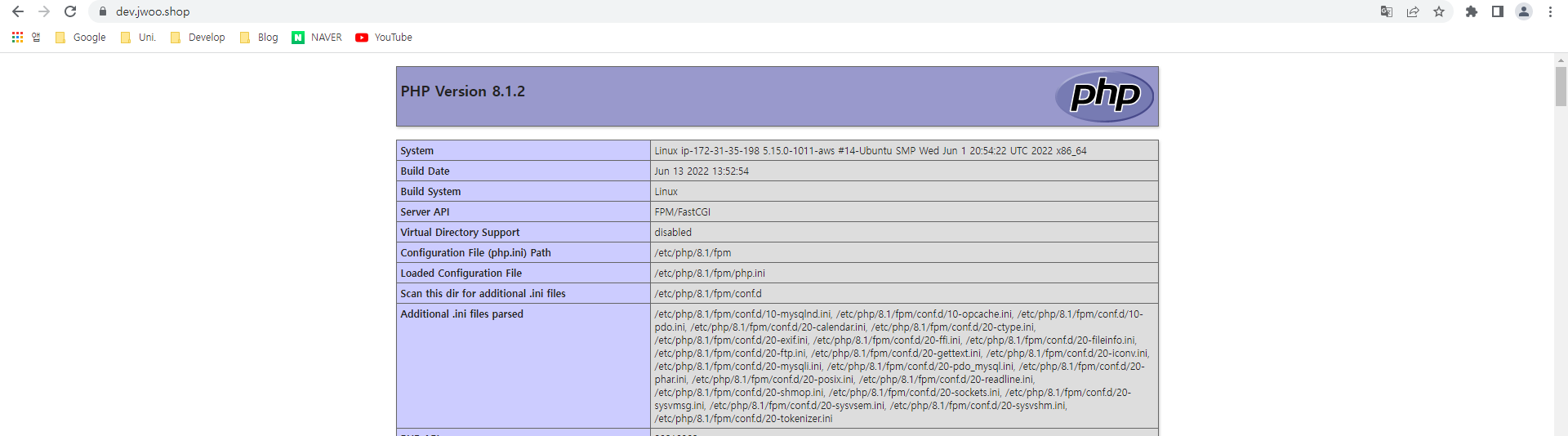Image resolution: width=1568 pixels, height=436 pixels.
Task: Go forward with the forward arrow
Action: point(44,11)
